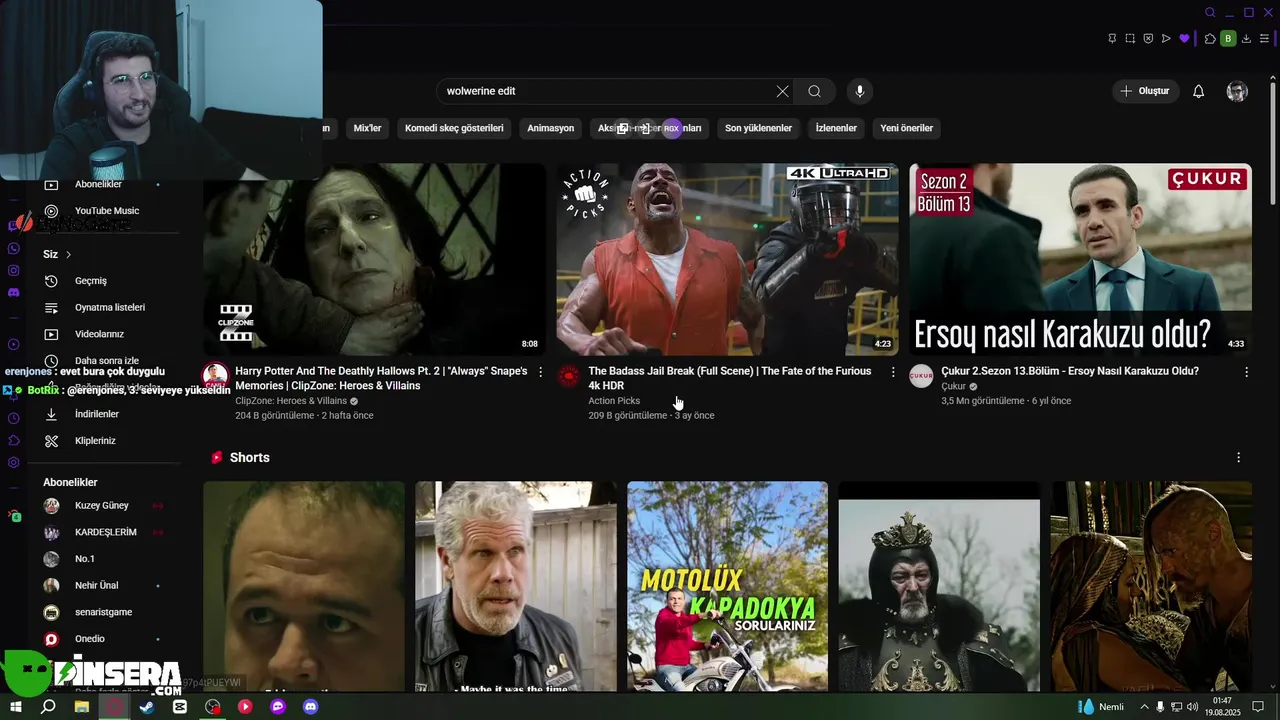Open the senaristgame subscription
The image size is (1280, 720).
pos(103,612)
